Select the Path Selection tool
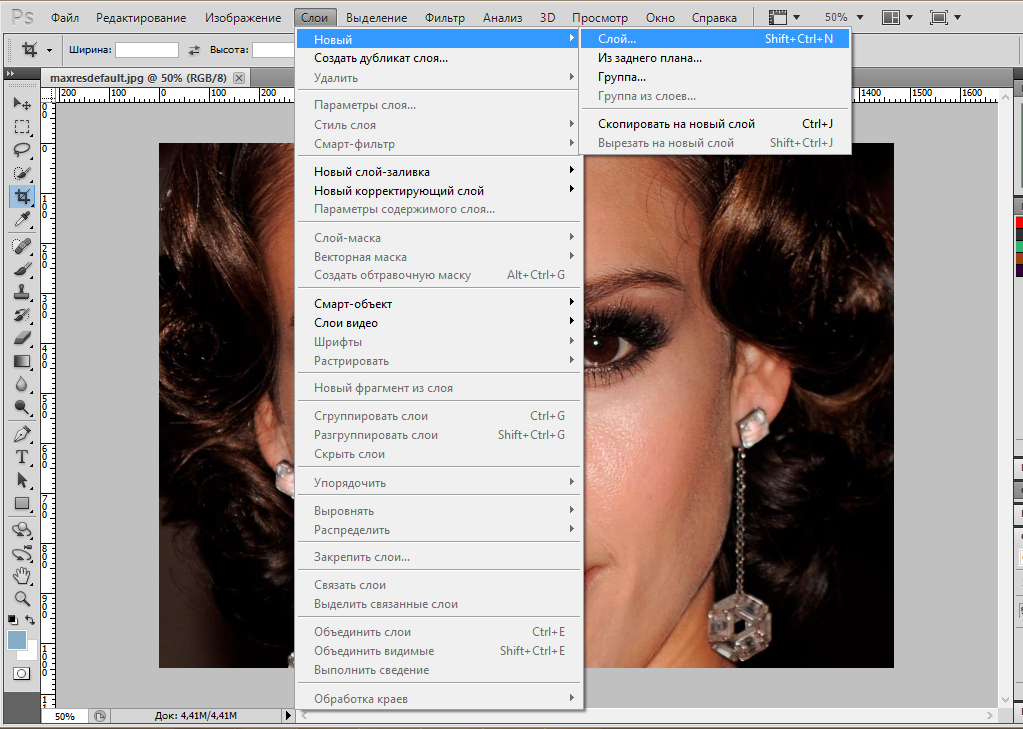The width and height of the screenshot is (1023, 729). click(x=22, y=480)
